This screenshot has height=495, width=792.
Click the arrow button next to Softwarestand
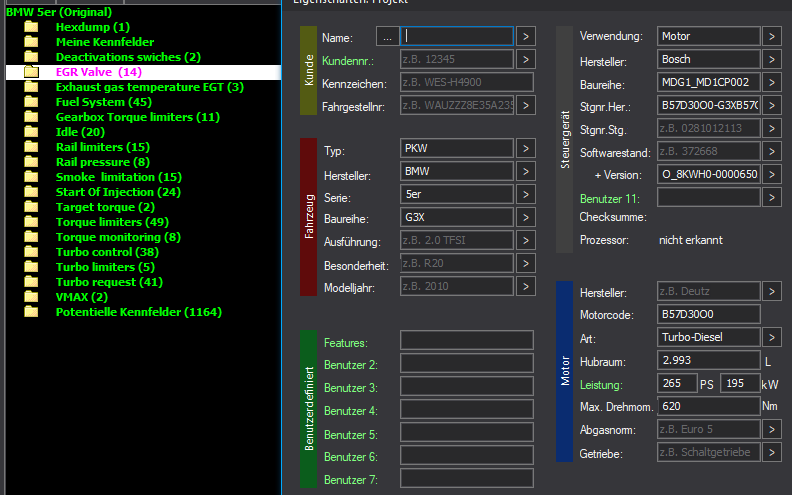coord(771,151)
